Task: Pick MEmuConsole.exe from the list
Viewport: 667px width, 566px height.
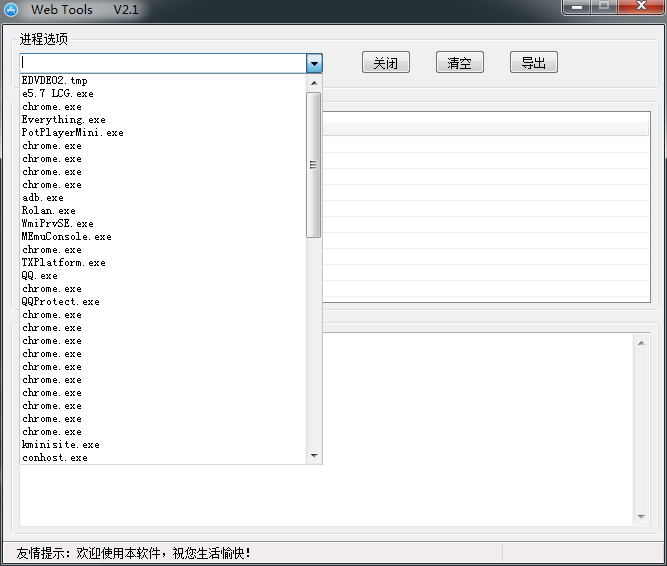Action: pos(163,236)
